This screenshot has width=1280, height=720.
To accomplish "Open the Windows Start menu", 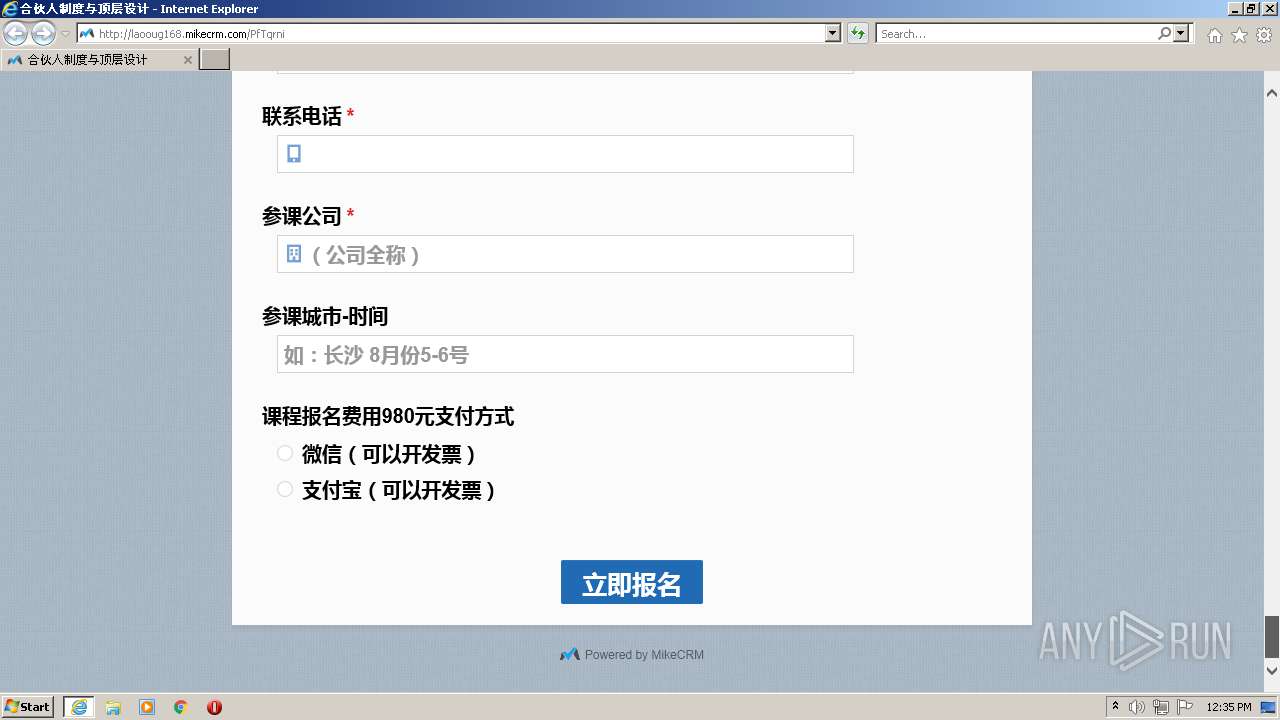I will (x=28, y=707).
